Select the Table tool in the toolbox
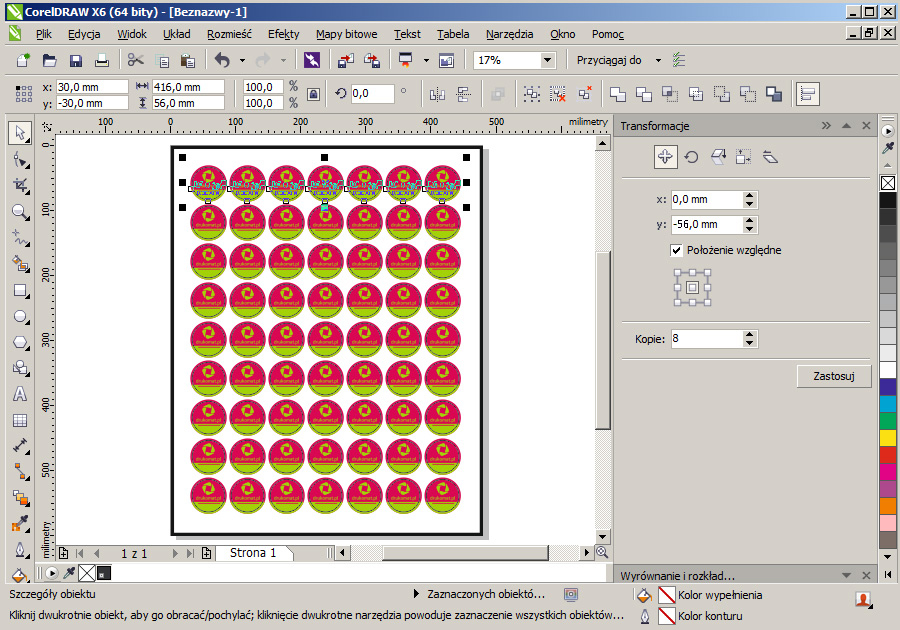900x630 pixels. [x=19, y=420]
